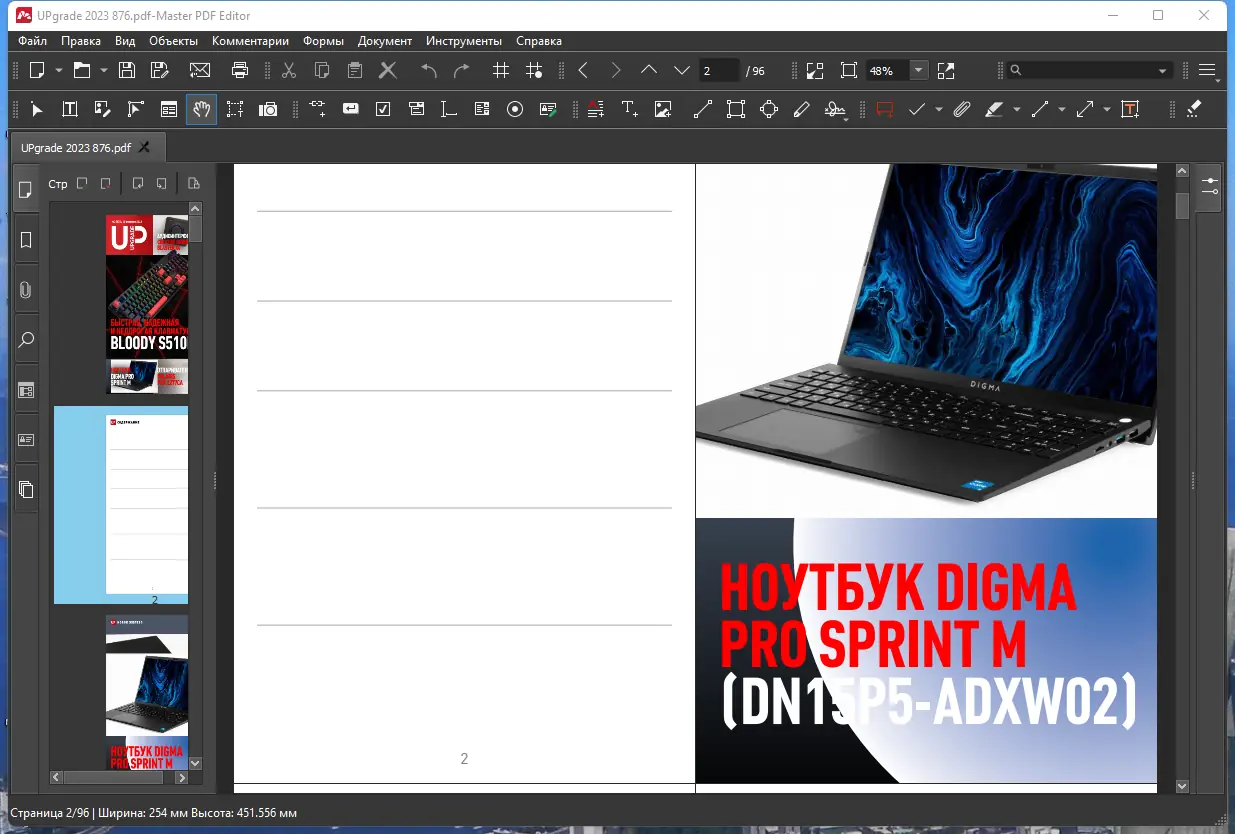The image size is (1235, 834).
Task: Undo the last action
Action: click(x=429, y=70)
